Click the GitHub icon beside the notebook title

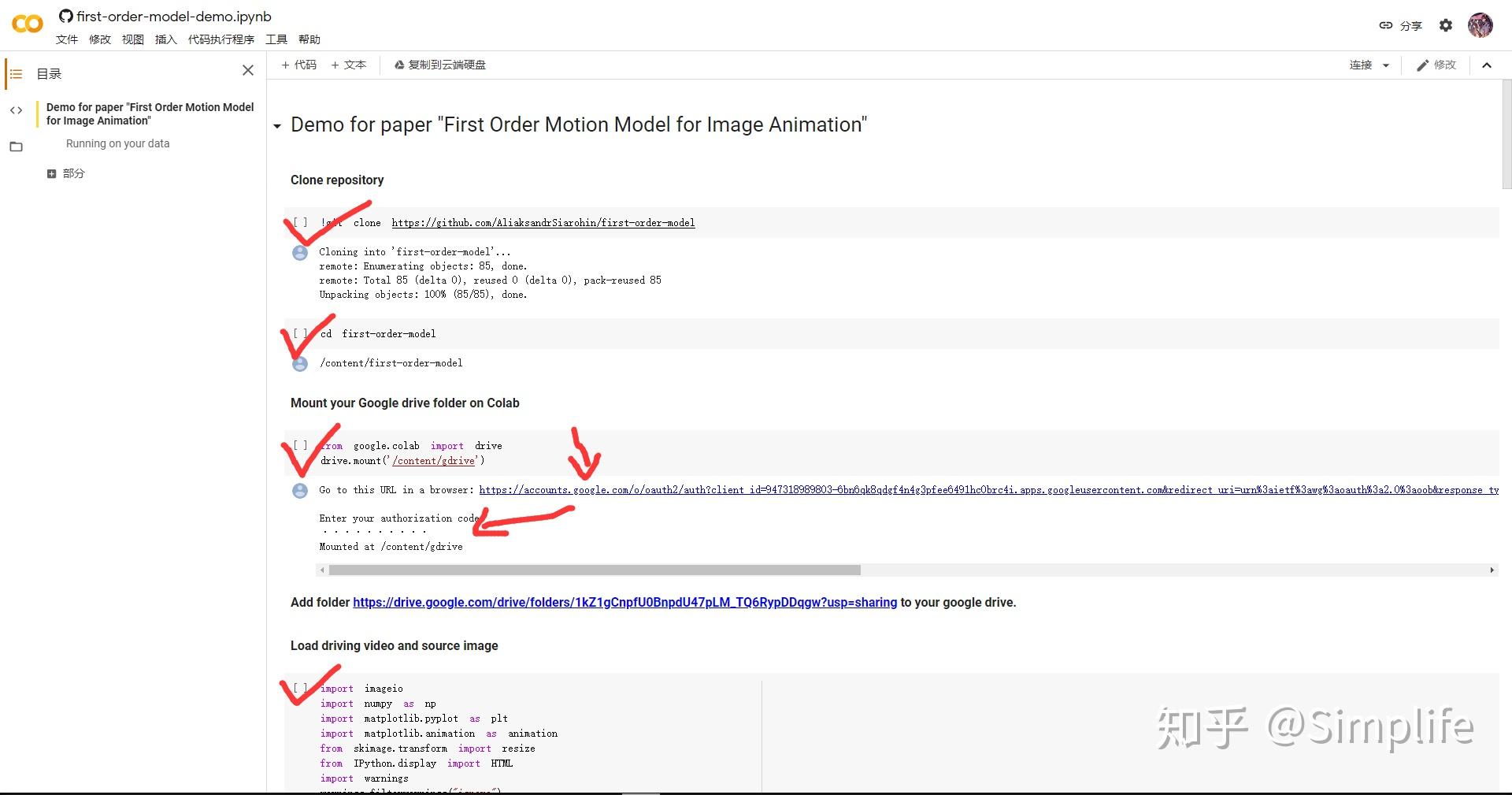click(66, 16)
